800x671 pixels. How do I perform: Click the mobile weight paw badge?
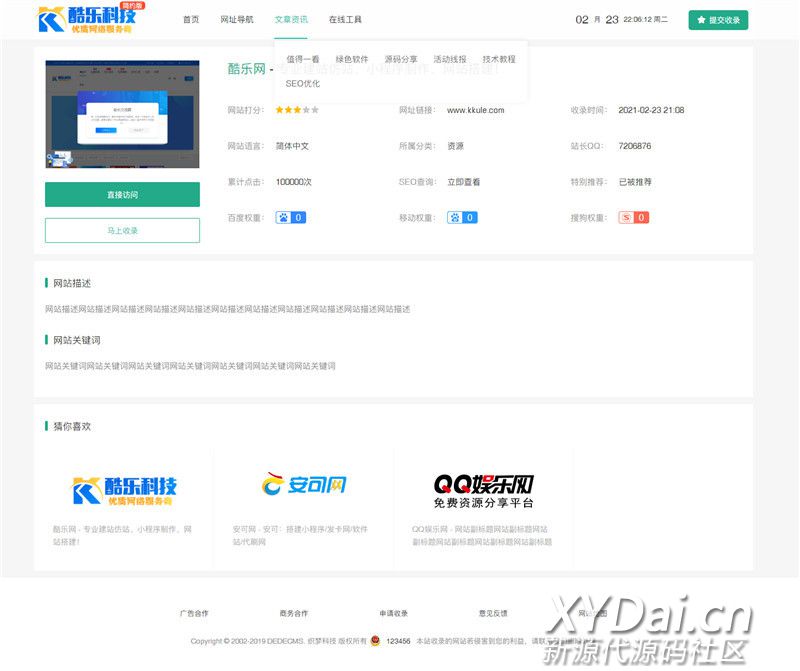tap(455, 217)
